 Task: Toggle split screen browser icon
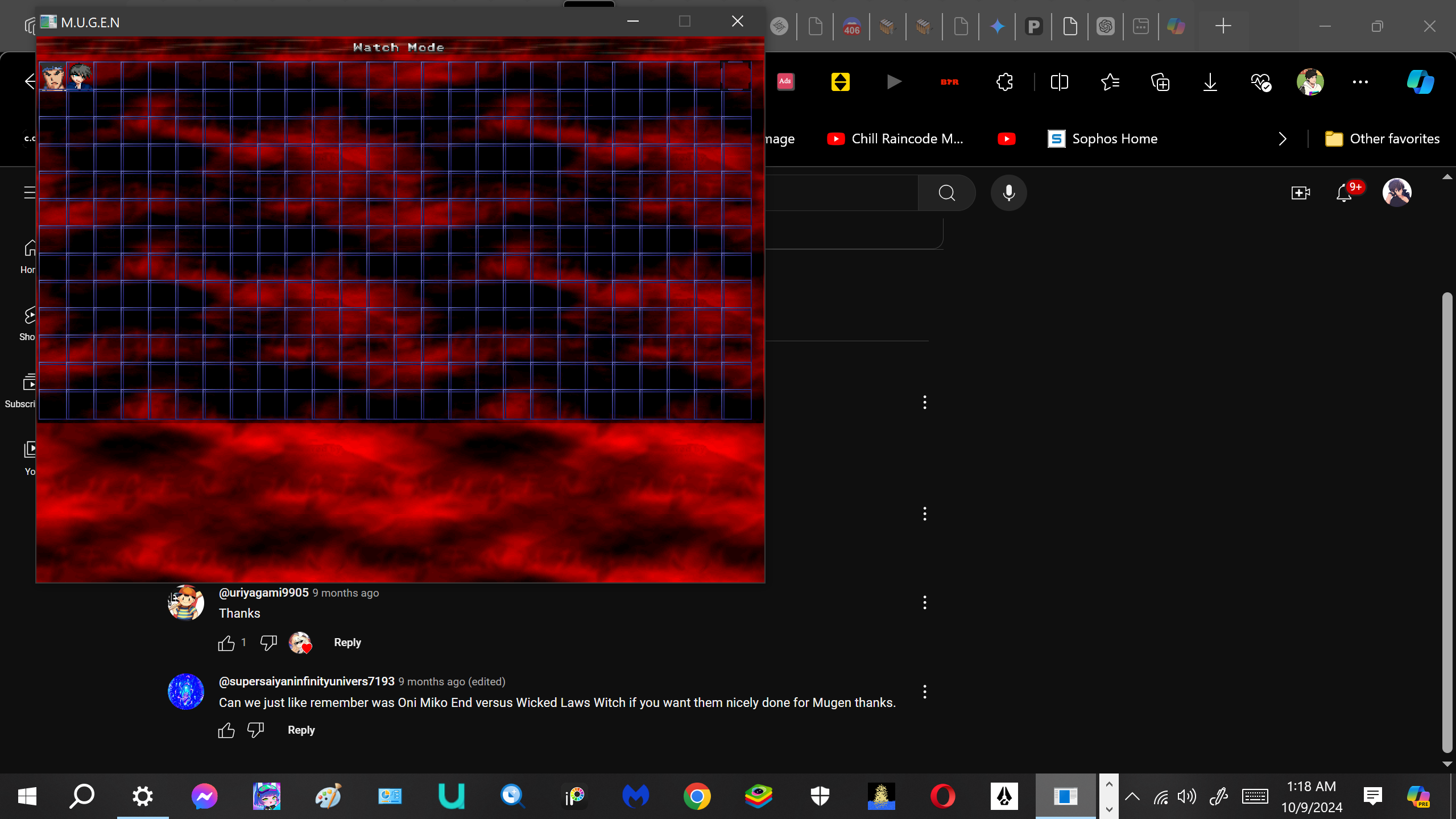click(1059, 82)
